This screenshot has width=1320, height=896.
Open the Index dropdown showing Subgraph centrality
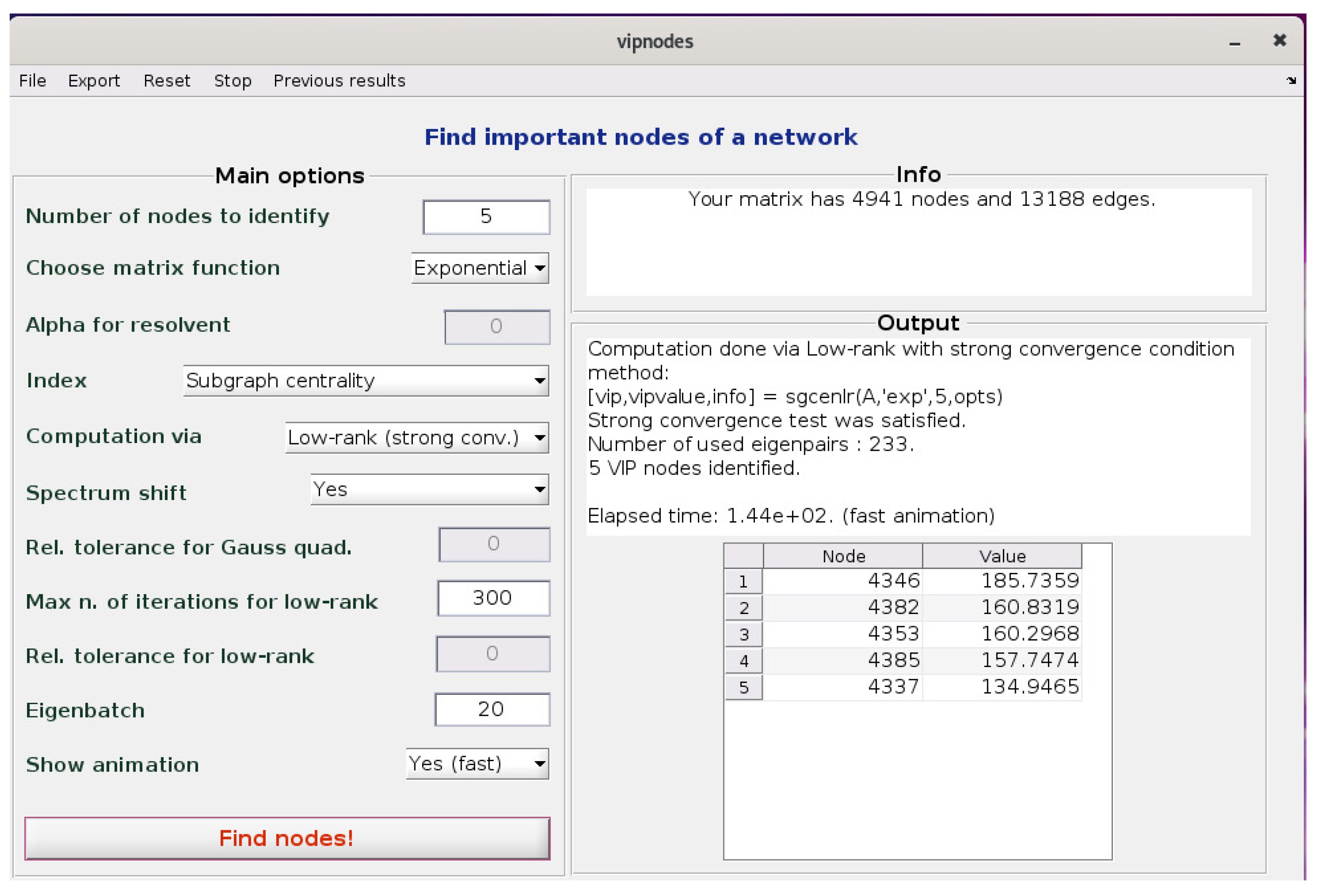point(366,380)
